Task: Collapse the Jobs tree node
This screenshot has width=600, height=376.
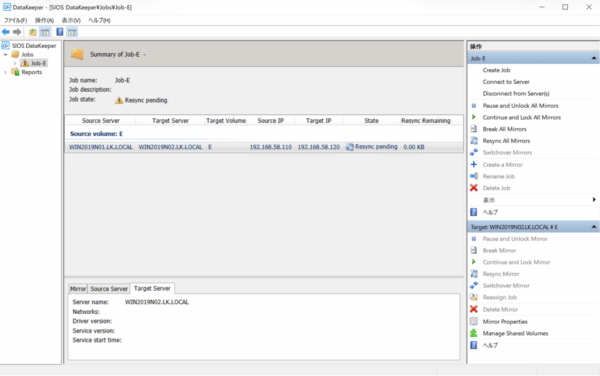Action: tap(6, 55)
